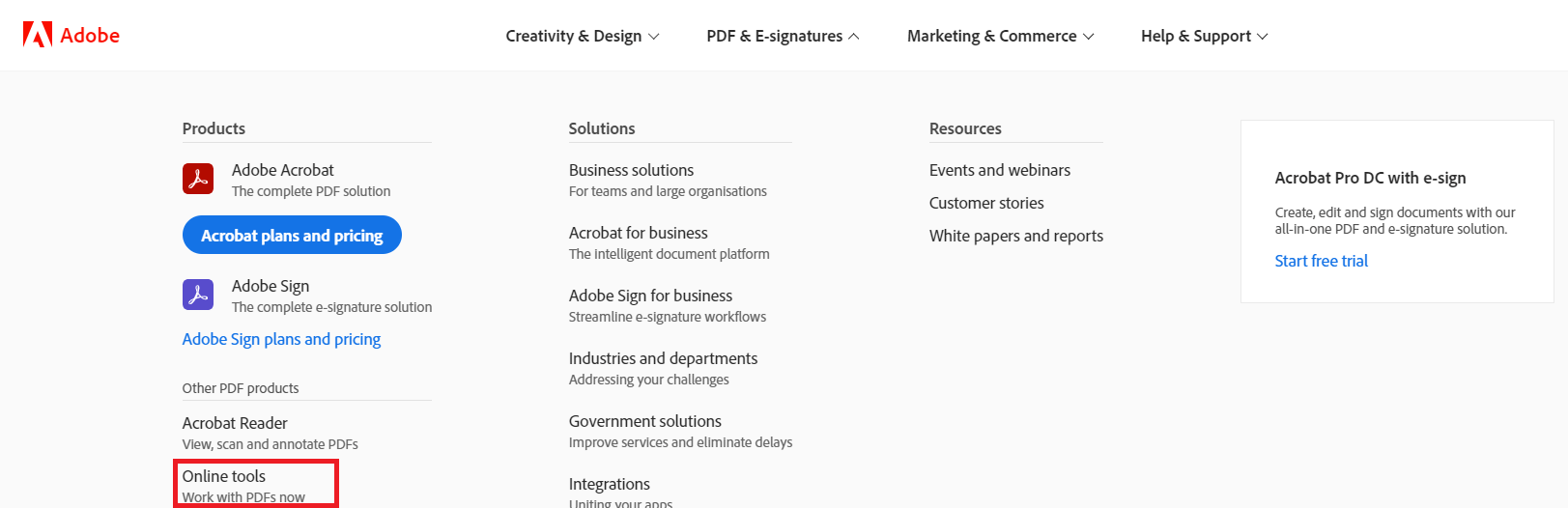1568x508 pixels.
Task: Open Business solutions for teams
Action: pyautogui.click(x=631, y=170)
